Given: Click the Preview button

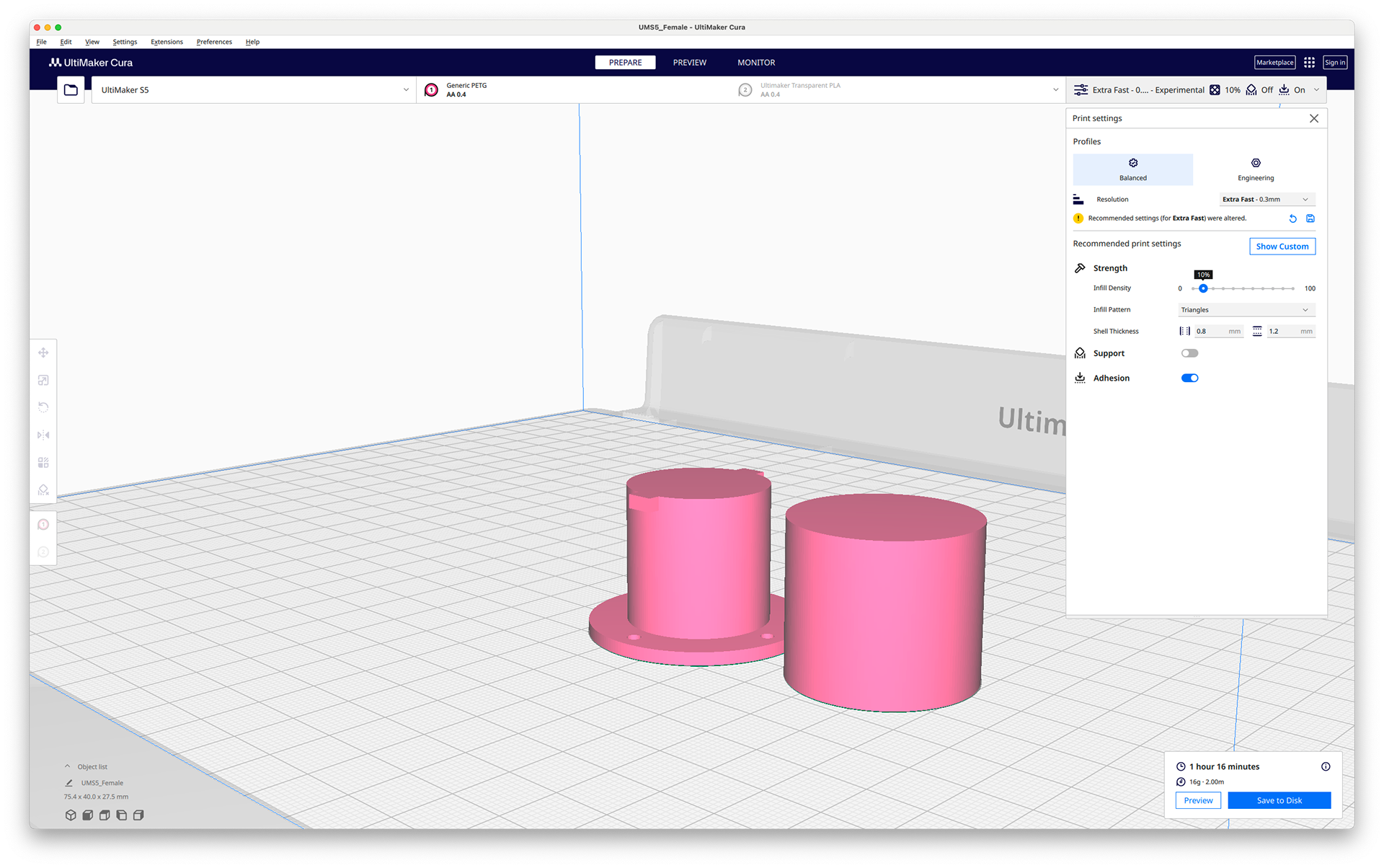Looking at the screenshot, I should coord(1198,800).
